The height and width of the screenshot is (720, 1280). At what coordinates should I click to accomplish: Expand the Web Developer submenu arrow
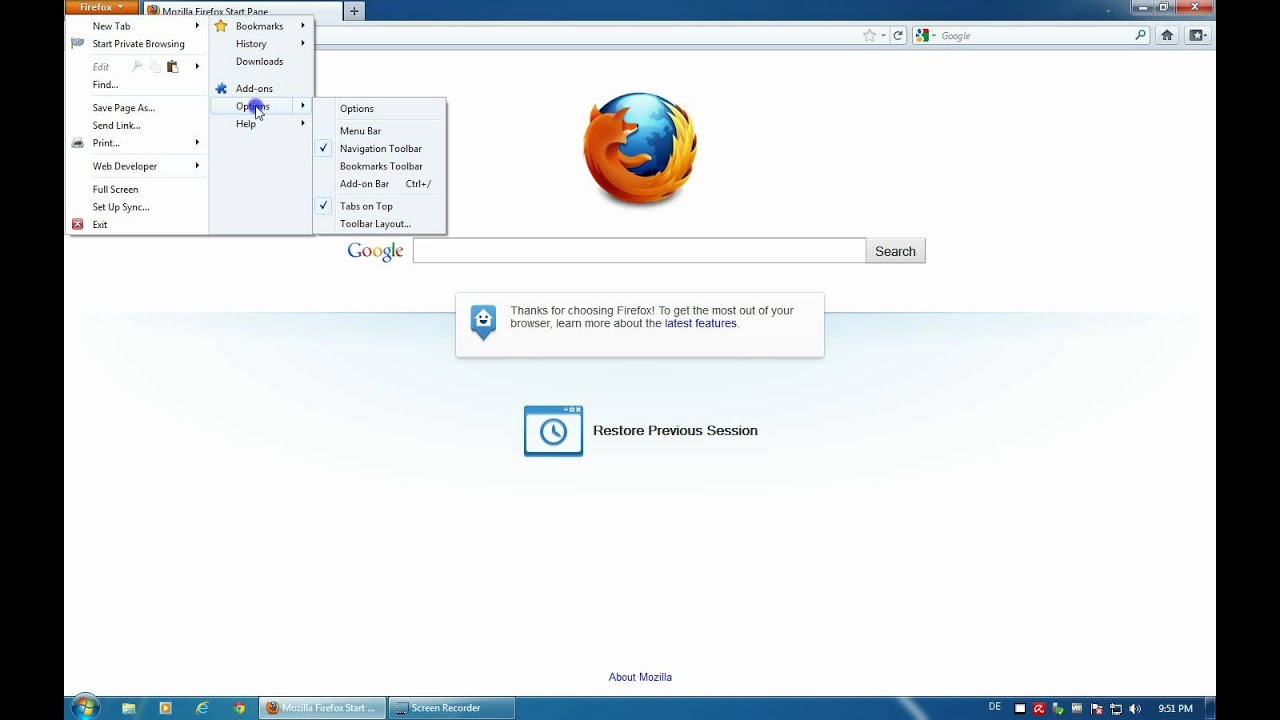[197, 166]
